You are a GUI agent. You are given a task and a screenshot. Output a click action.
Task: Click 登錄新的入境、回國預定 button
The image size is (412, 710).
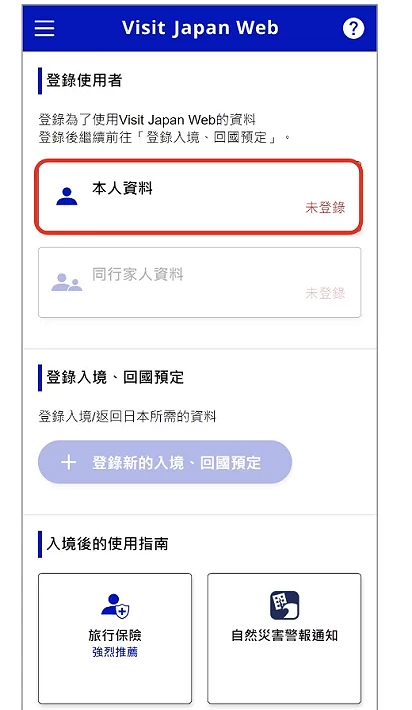(x=165, y=462)
